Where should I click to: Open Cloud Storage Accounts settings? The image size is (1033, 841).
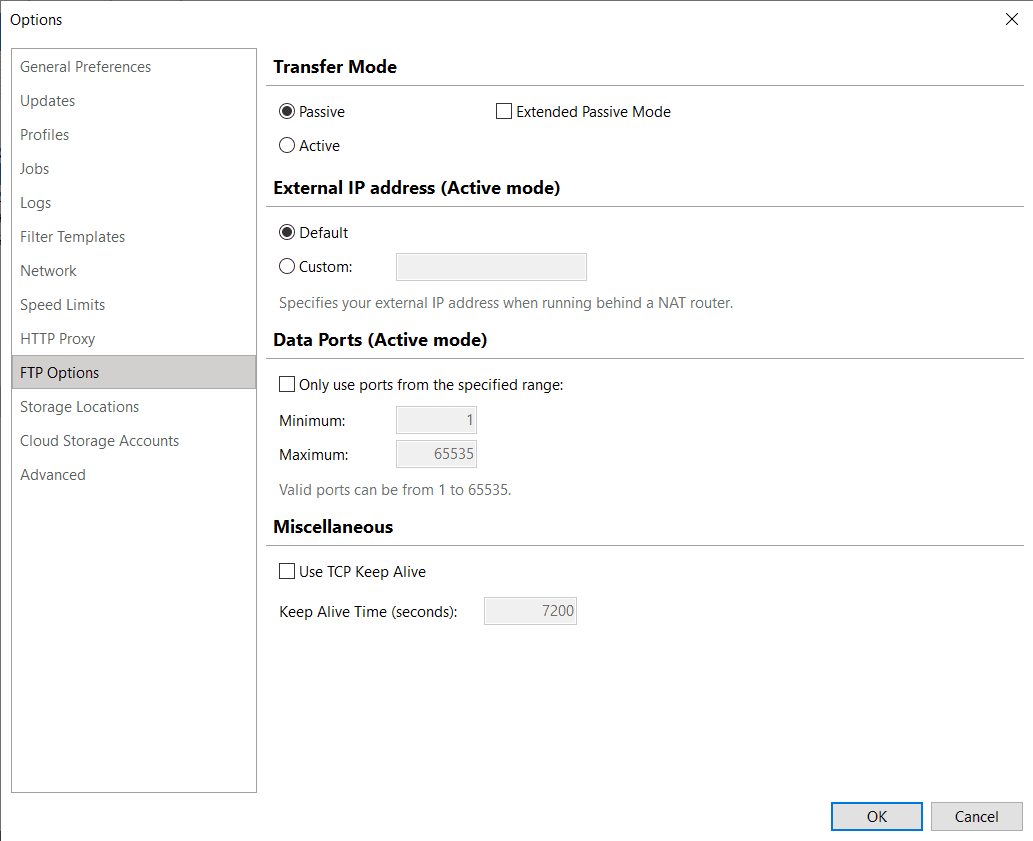click(x=100, y=441)
